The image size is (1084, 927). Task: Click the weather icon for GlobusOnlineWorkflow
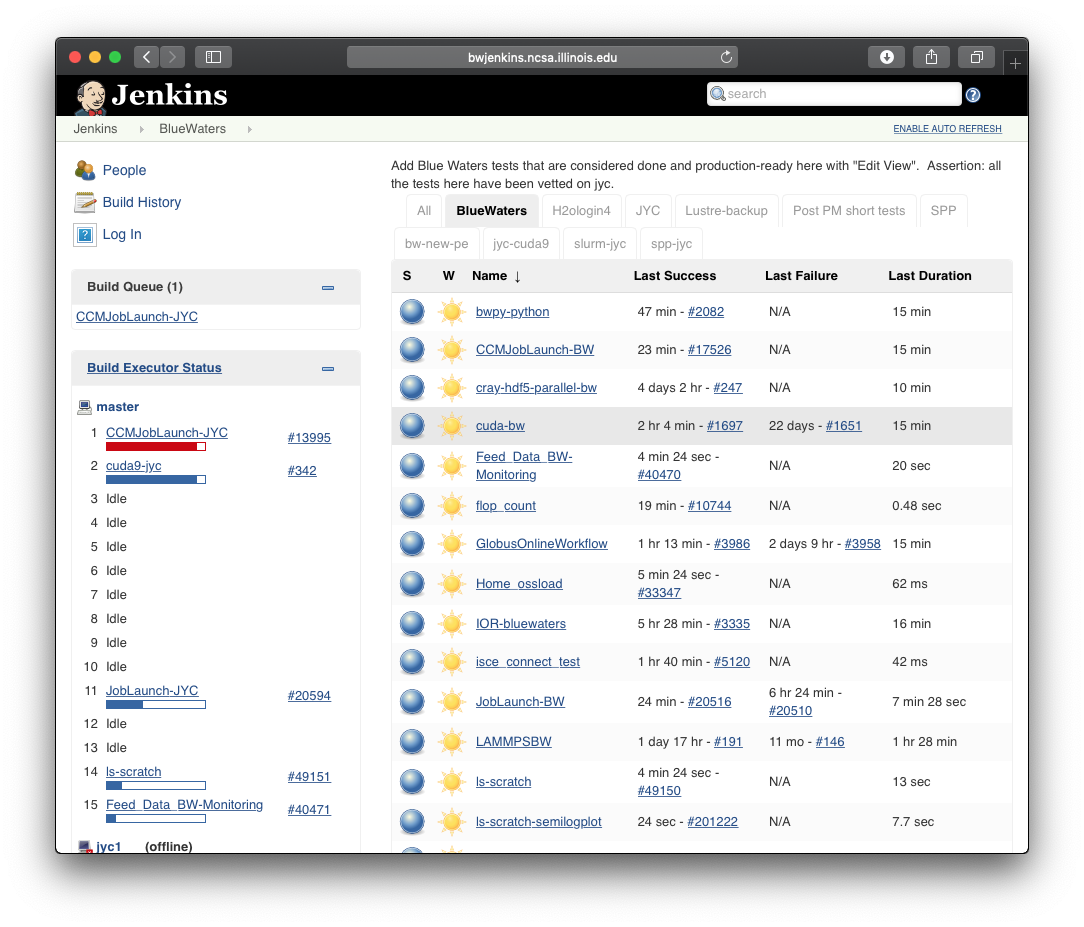[452, 544]
